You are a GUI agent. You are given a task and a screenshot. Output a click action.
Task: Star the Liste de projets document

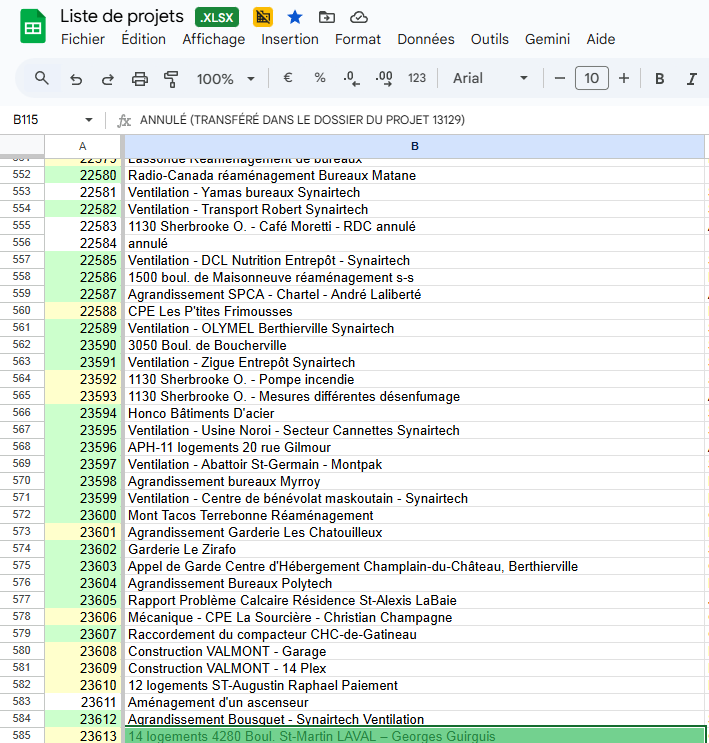click(295, 17)
